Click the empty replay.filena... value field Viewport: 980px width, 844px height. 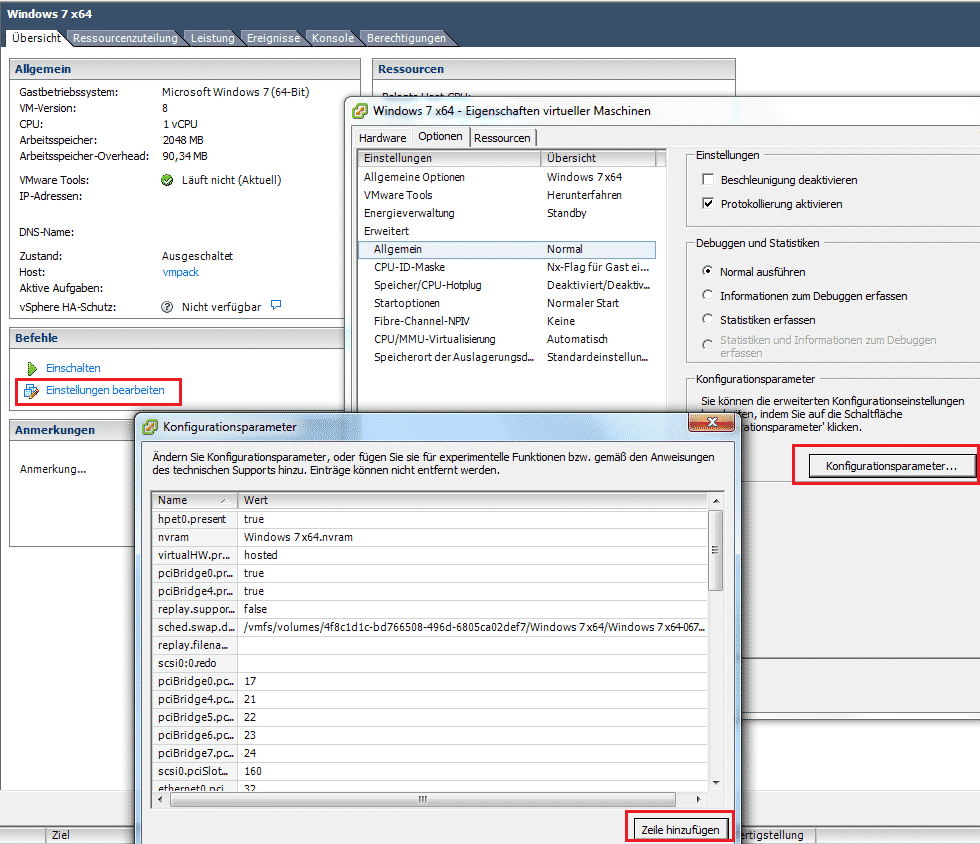pyautogui.click(x=472, y=645)
